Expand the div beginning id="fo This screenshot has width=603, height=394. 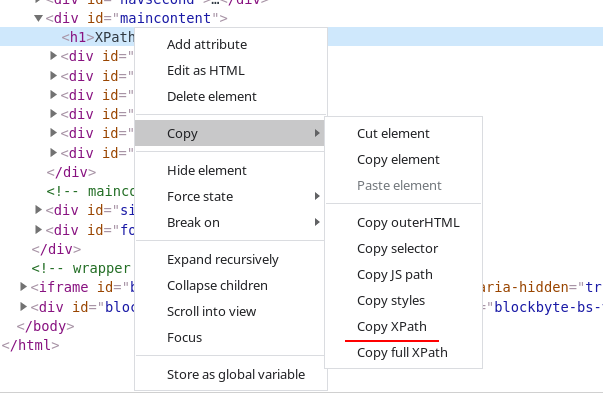pyautogui.click(x=38, y=229)
